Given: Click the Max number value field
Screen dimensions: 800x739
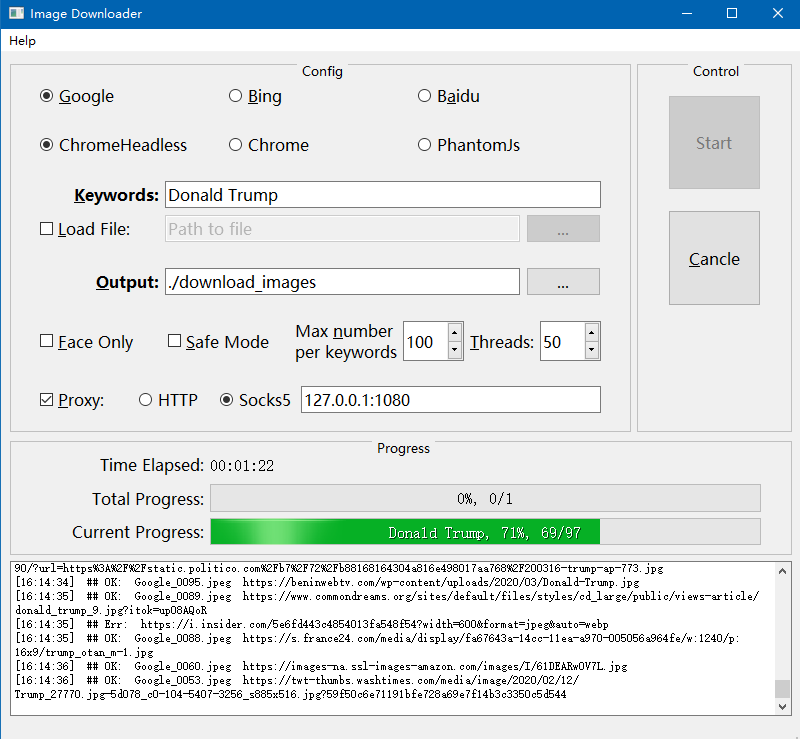Looking at the screenshot, I should click(x=426, y=341).
